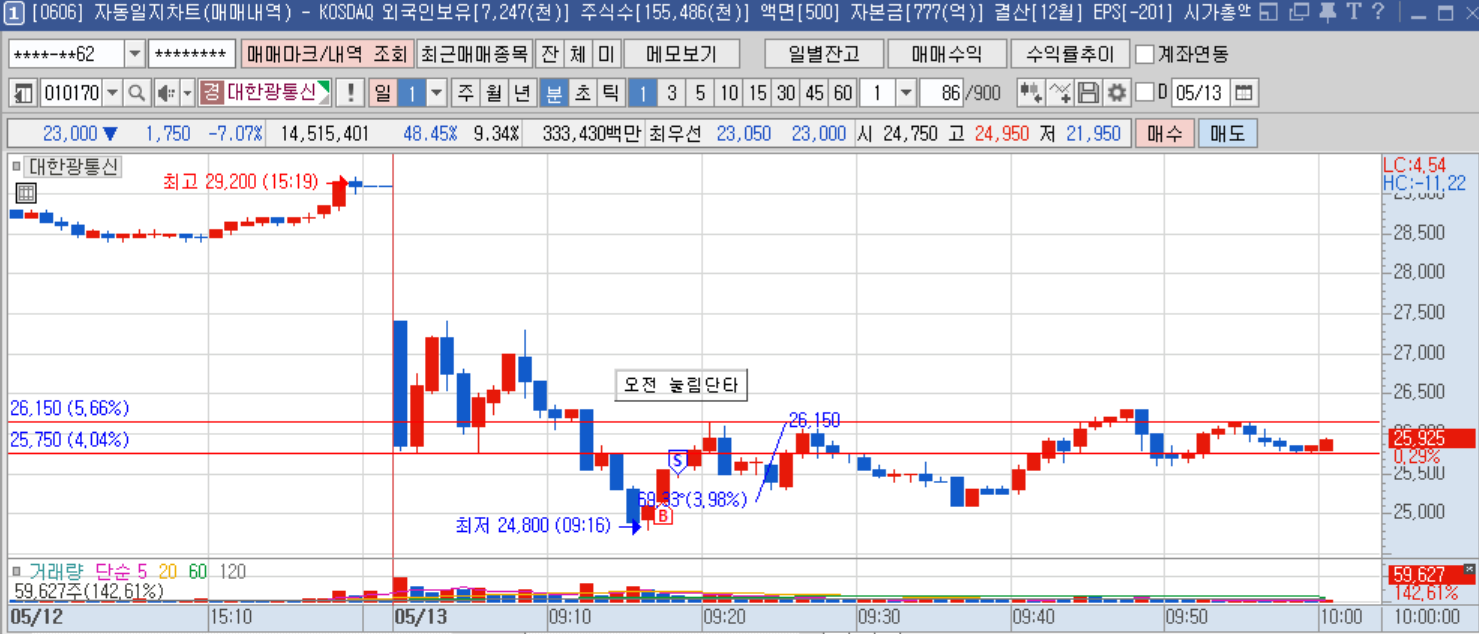Select 초 second chart period
Viewport: 1479px width, 634px height.
pos(582,94)
